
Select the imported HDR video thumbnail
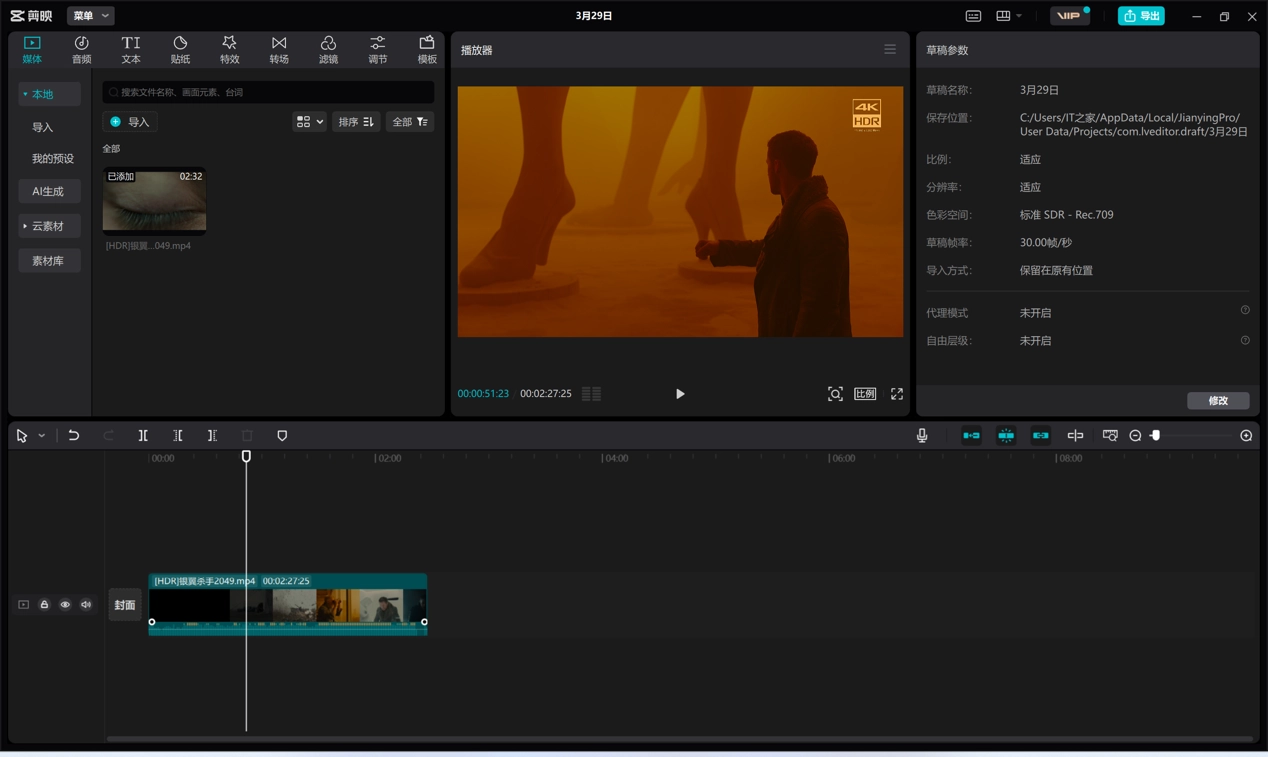click(x=154, y=200)
